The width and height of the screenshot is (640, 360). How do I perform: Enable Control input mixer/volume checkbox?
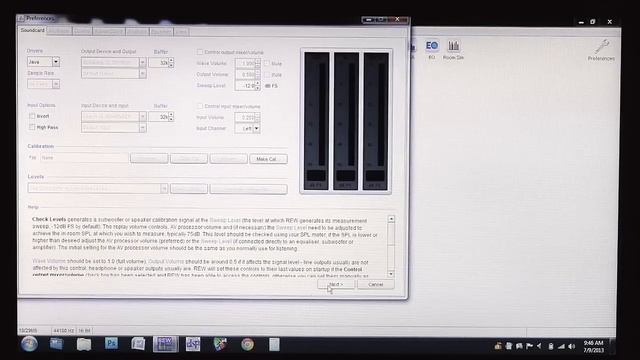[x=200, y=106]
